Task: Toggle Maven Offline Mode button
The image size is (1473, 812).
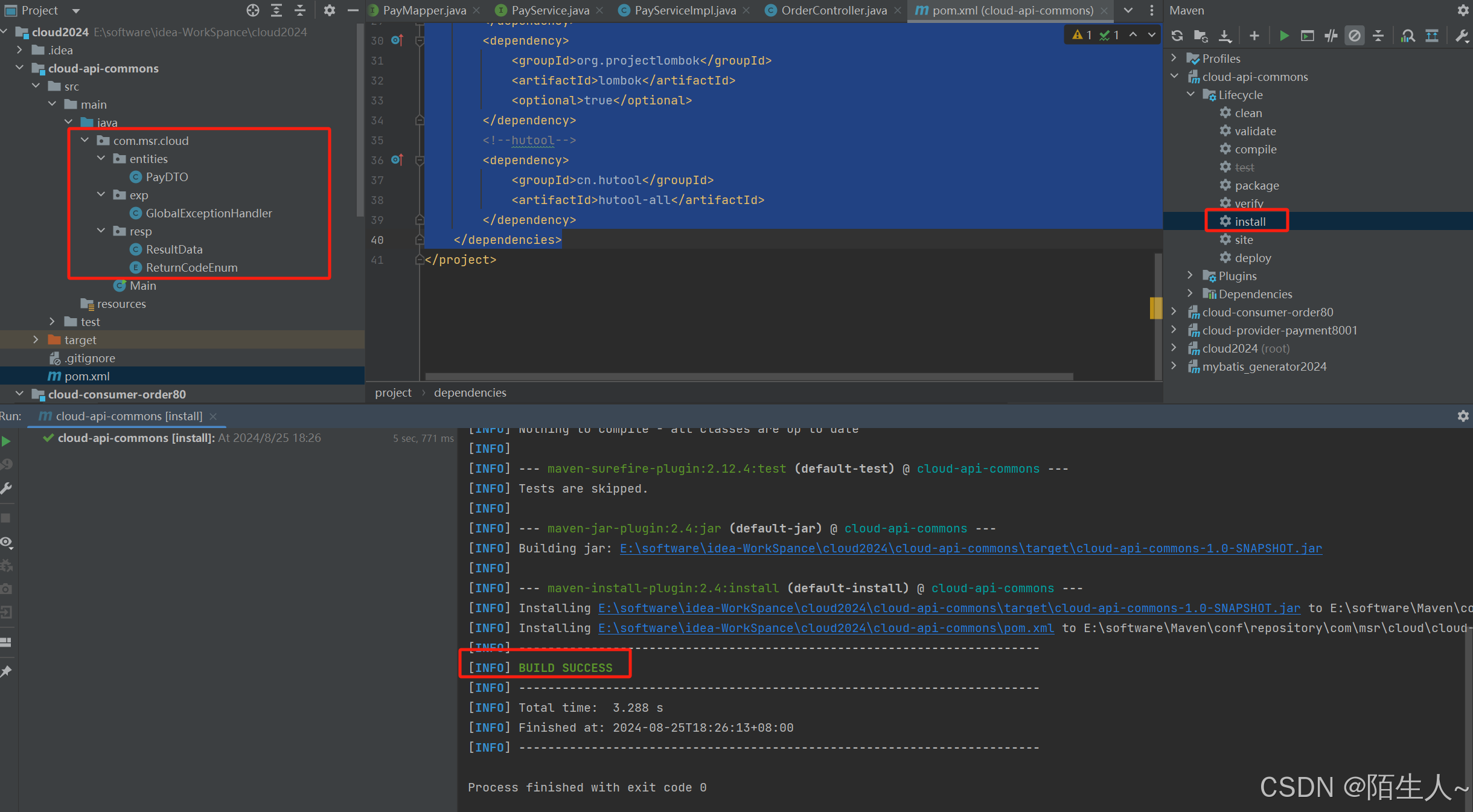Action: [1331, 36]
